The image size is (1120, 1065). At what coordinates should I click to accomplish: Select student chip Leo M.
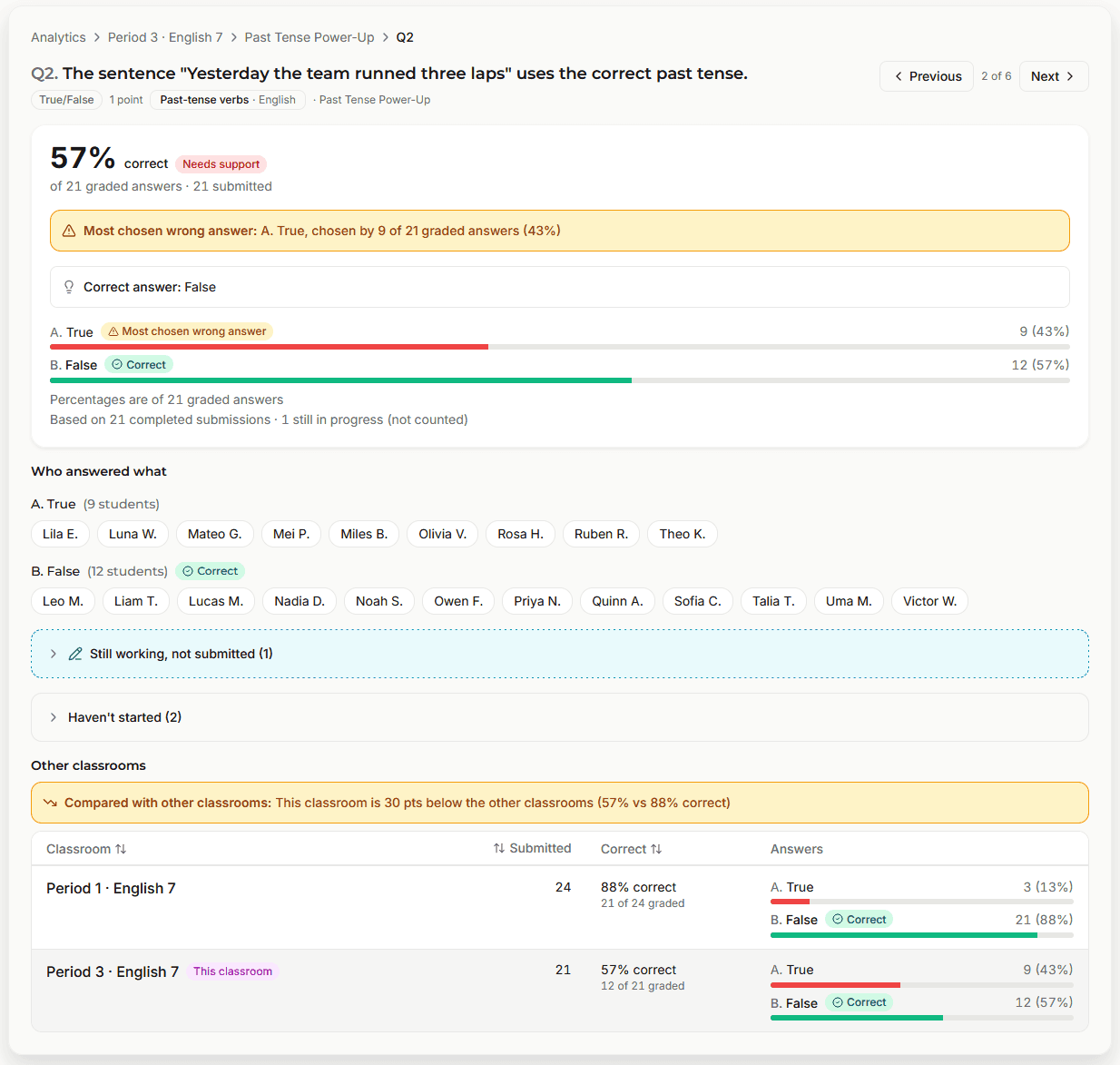click(x=63, y=601)
